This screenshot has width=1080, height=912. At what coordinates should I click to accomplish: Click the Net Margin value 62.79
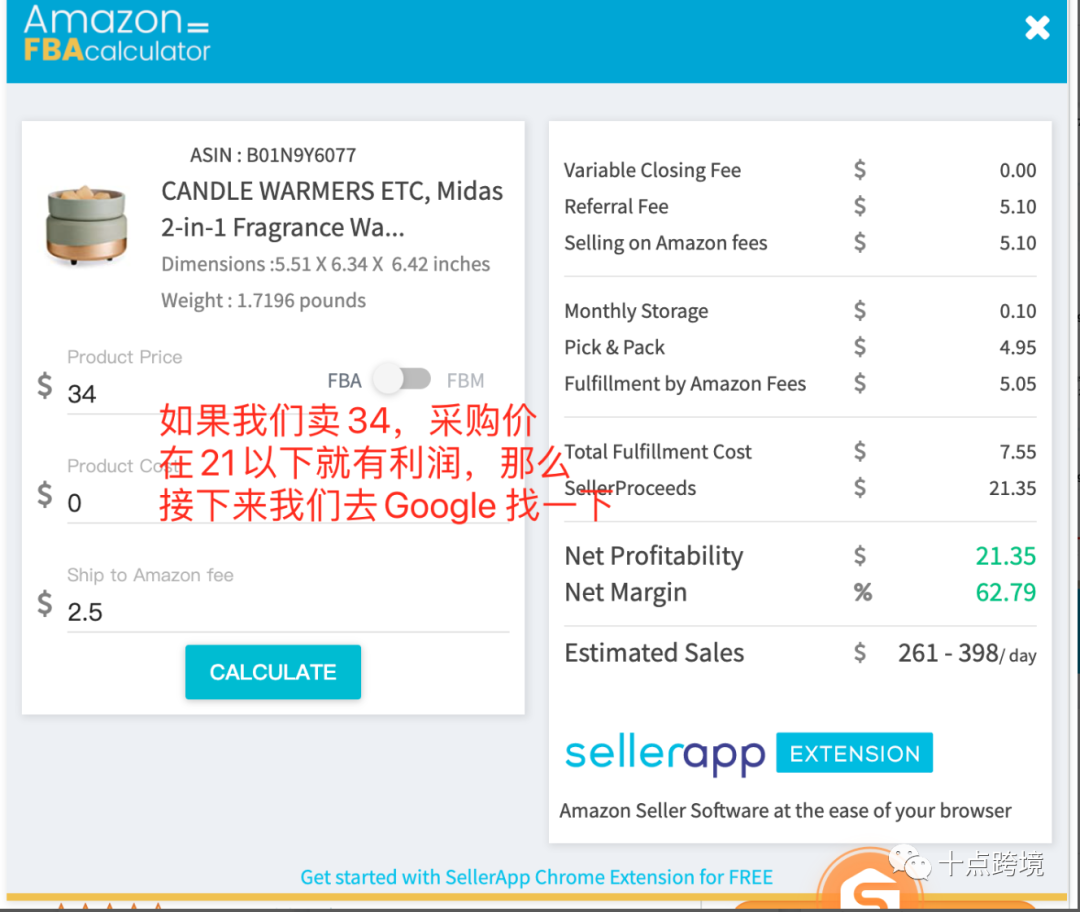[1005, 592]
